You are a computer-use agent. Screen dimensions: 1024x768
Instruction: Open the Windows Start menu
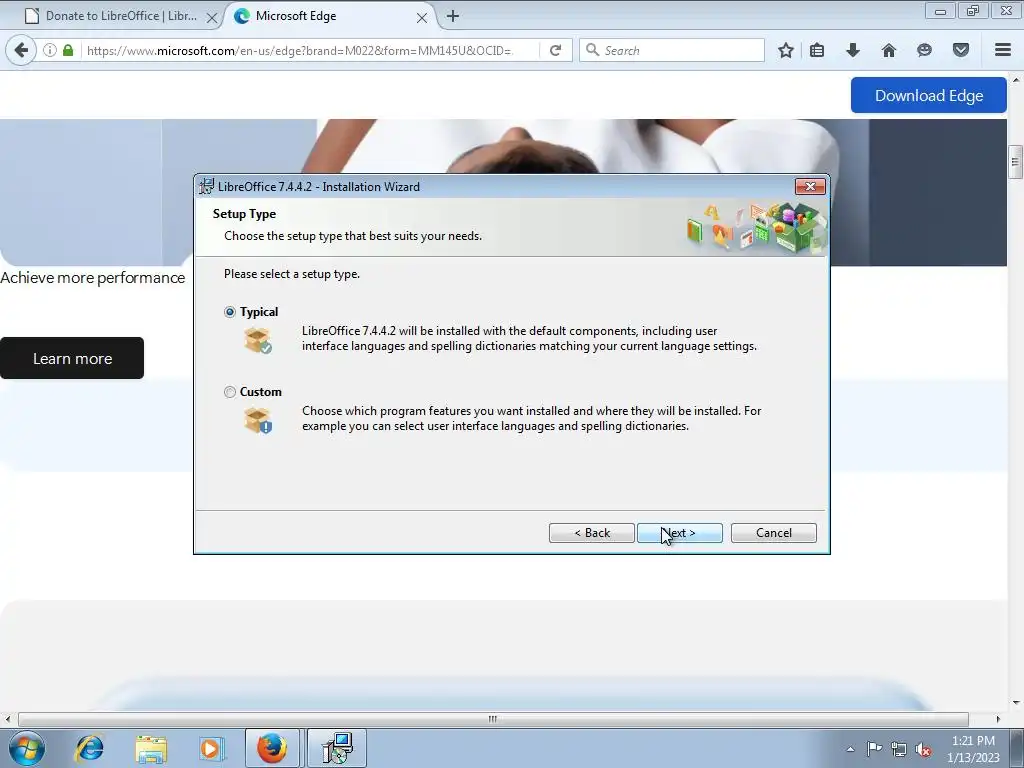coord(26,748)
